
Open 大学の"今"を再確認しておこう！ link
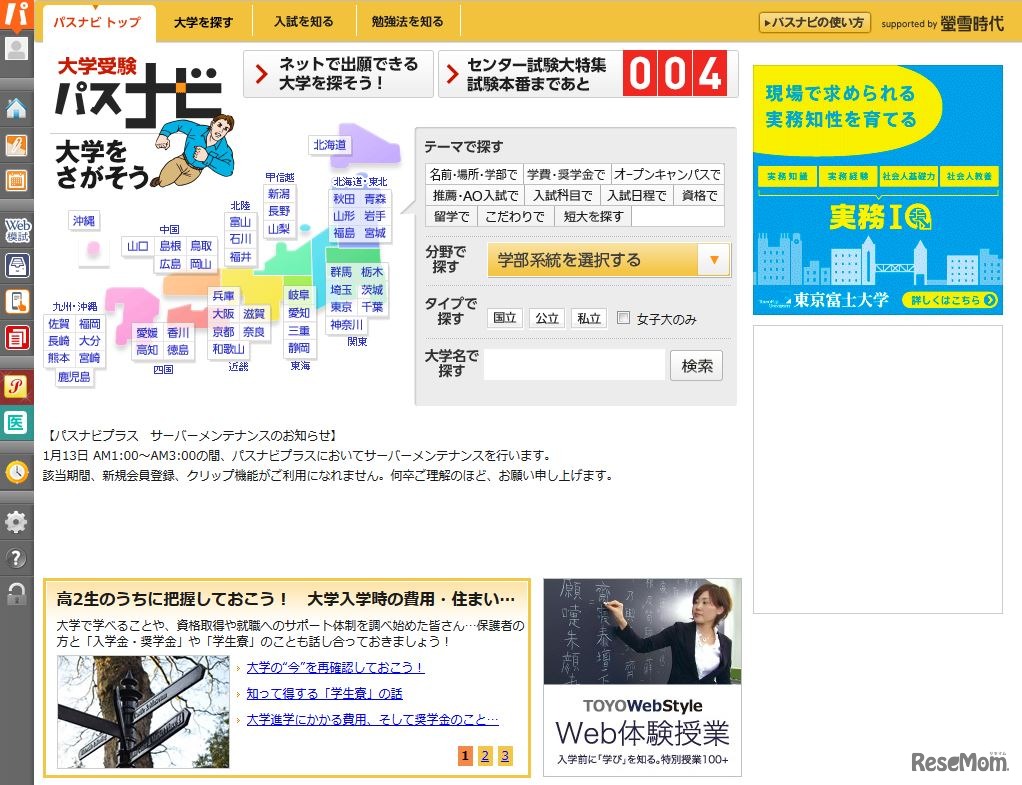coord(335,667)
